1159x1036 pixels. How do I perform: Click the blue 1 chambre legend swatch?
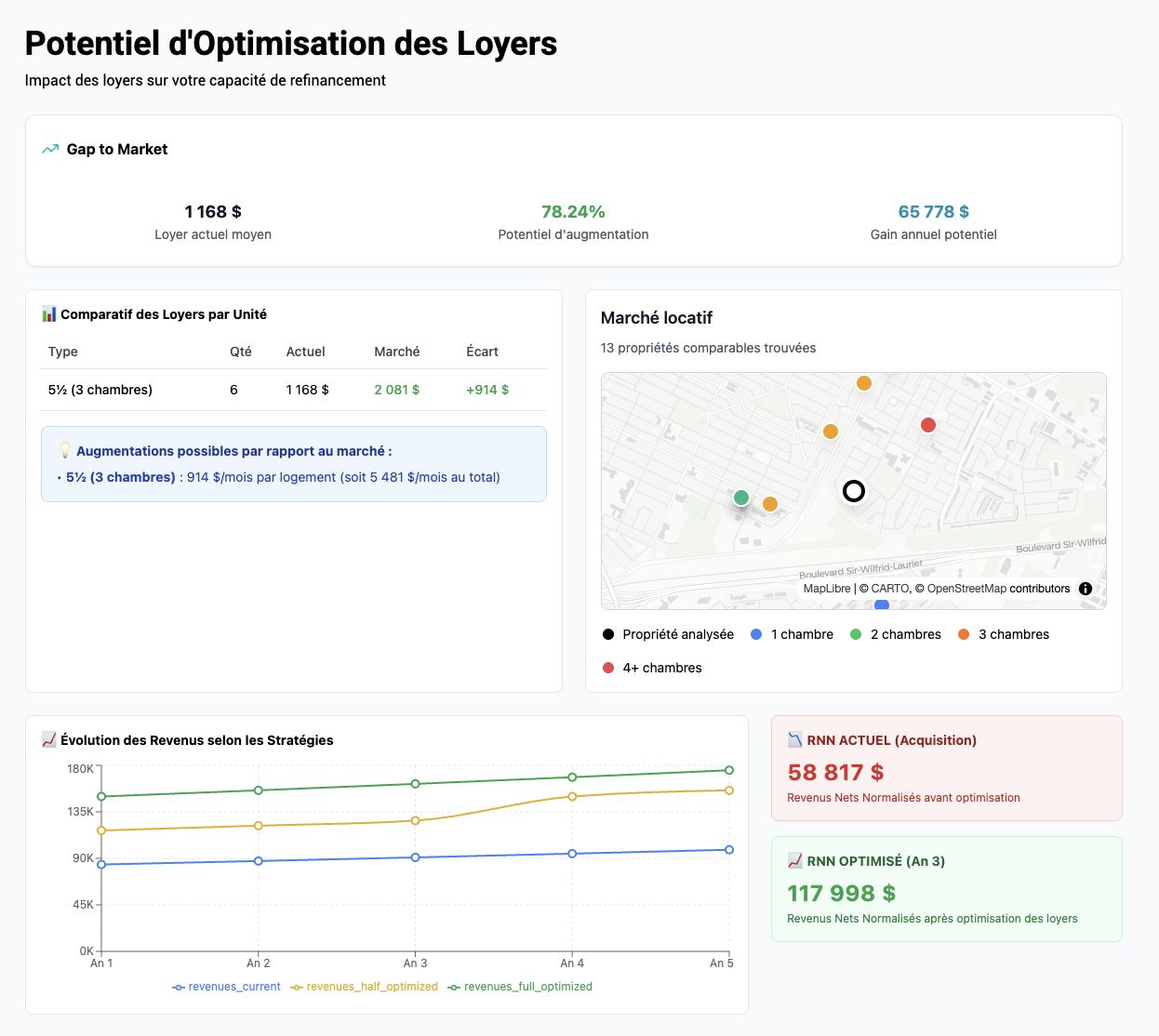coord(756,634)
